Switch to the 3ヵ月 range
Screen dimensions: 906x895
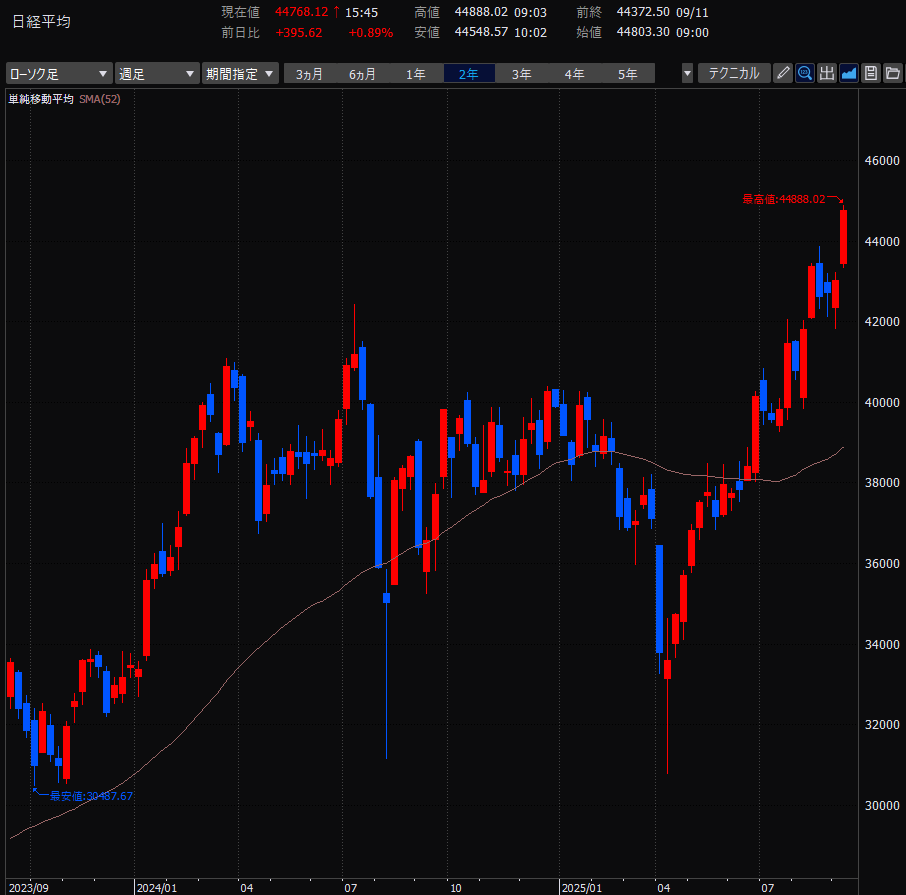(309, 74)
